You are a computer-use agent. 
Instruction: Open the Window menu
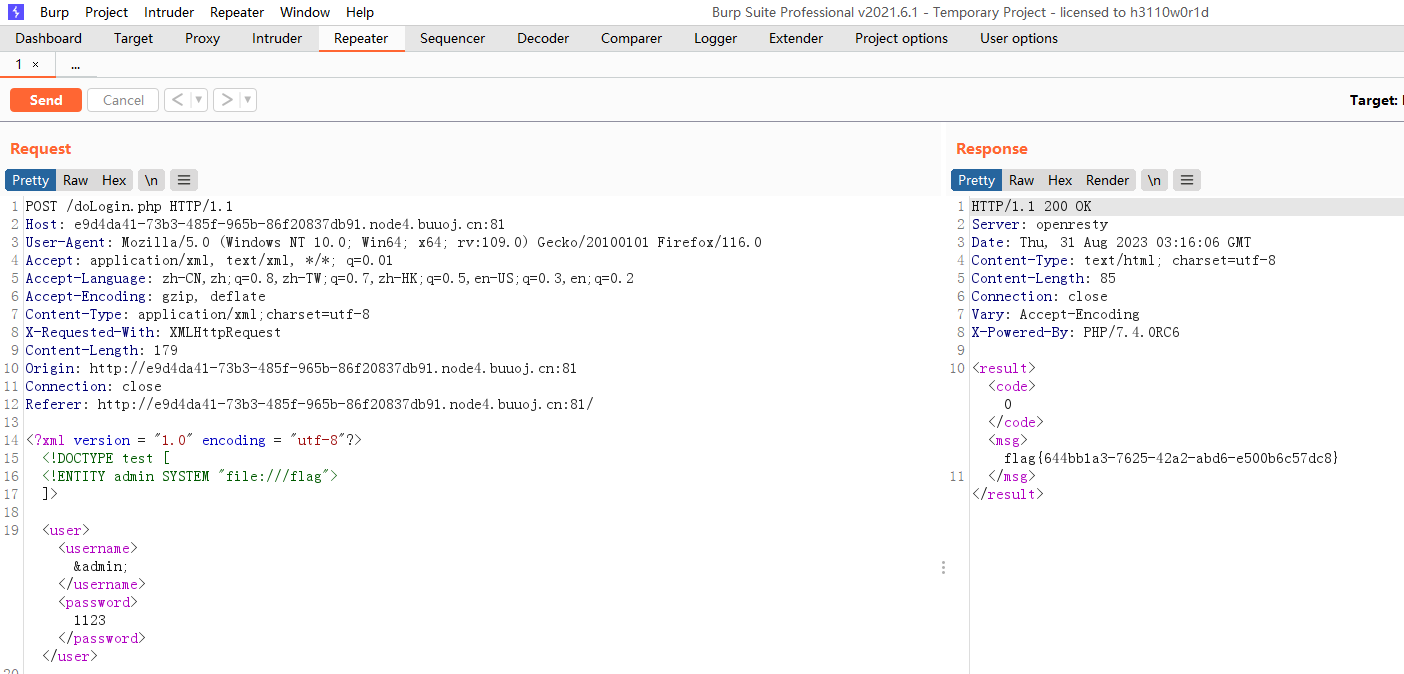305,12
